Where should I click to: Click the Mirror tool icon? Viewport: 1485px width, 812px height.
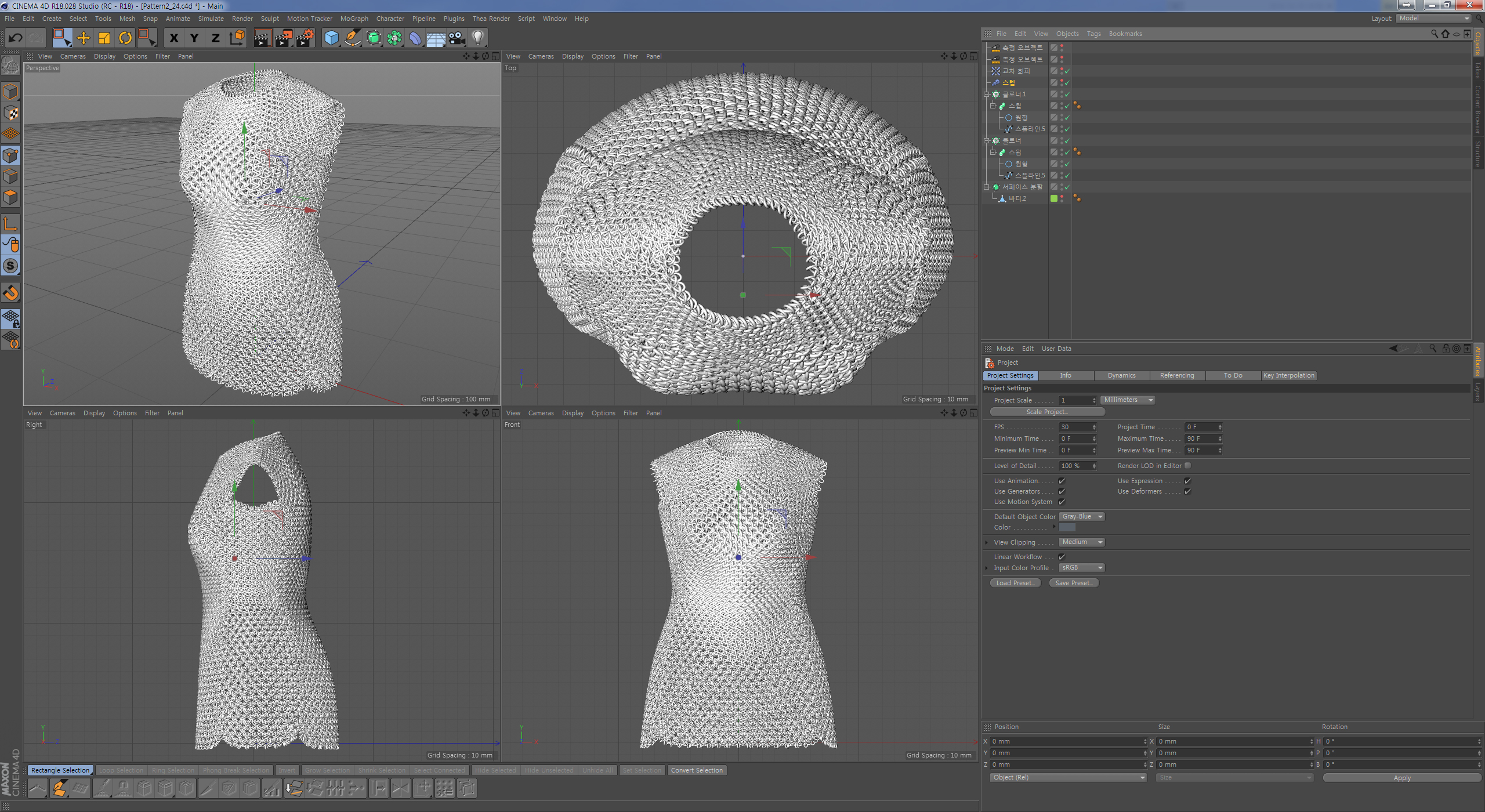(400, 788)
